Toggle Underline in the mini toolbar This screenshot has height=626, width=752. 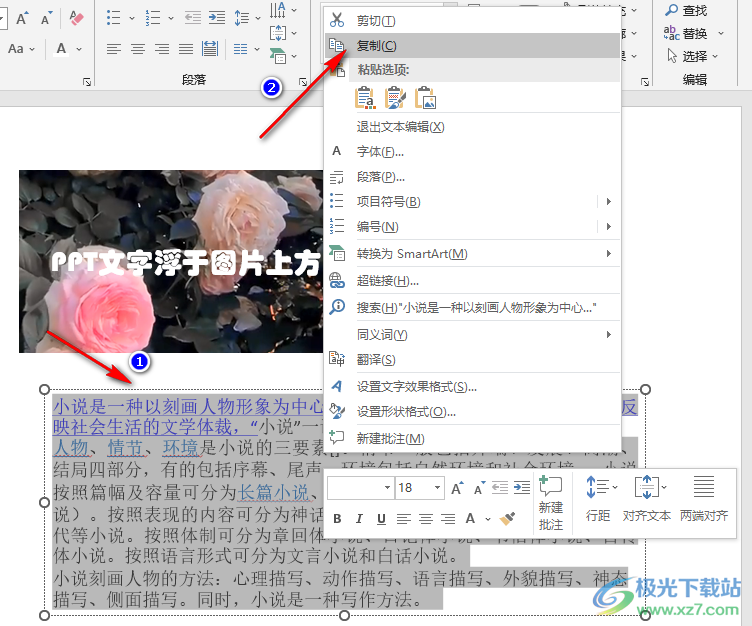[x=381, y=518]
